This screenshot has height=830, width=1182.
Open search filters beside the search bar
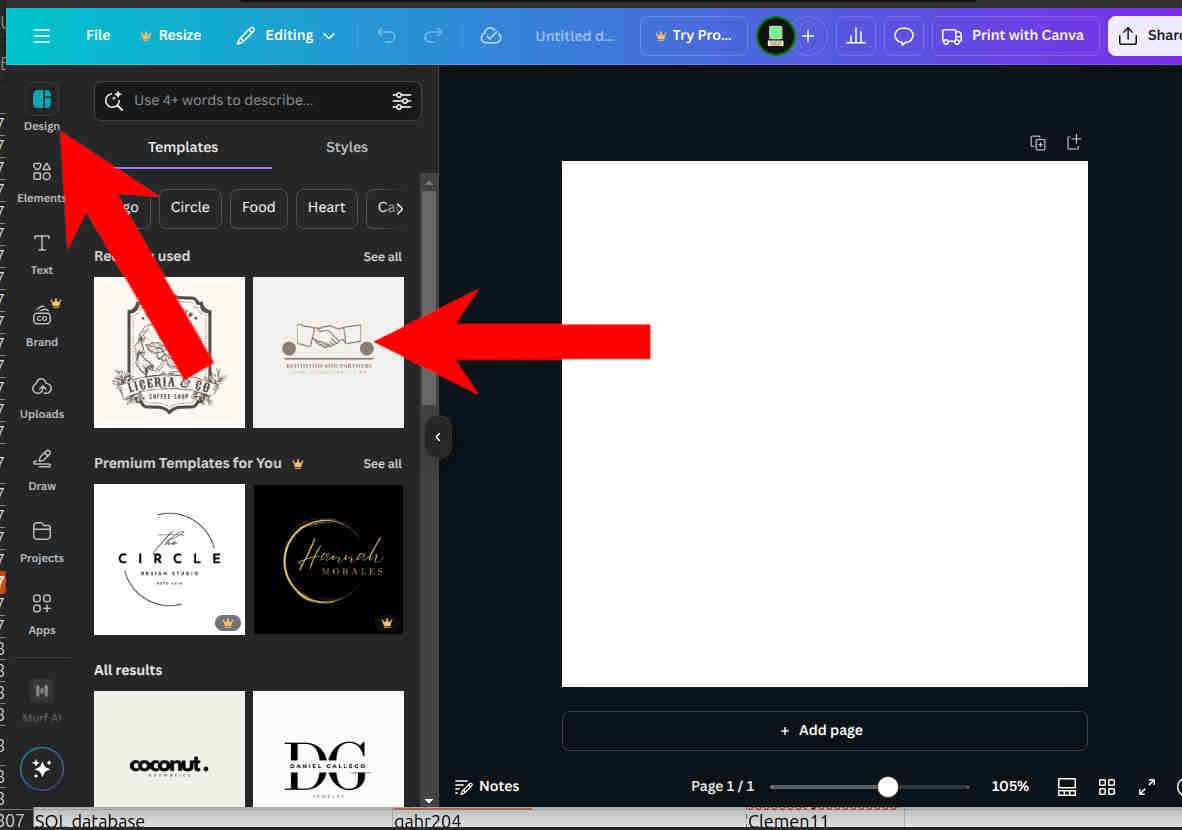point(402,101)
